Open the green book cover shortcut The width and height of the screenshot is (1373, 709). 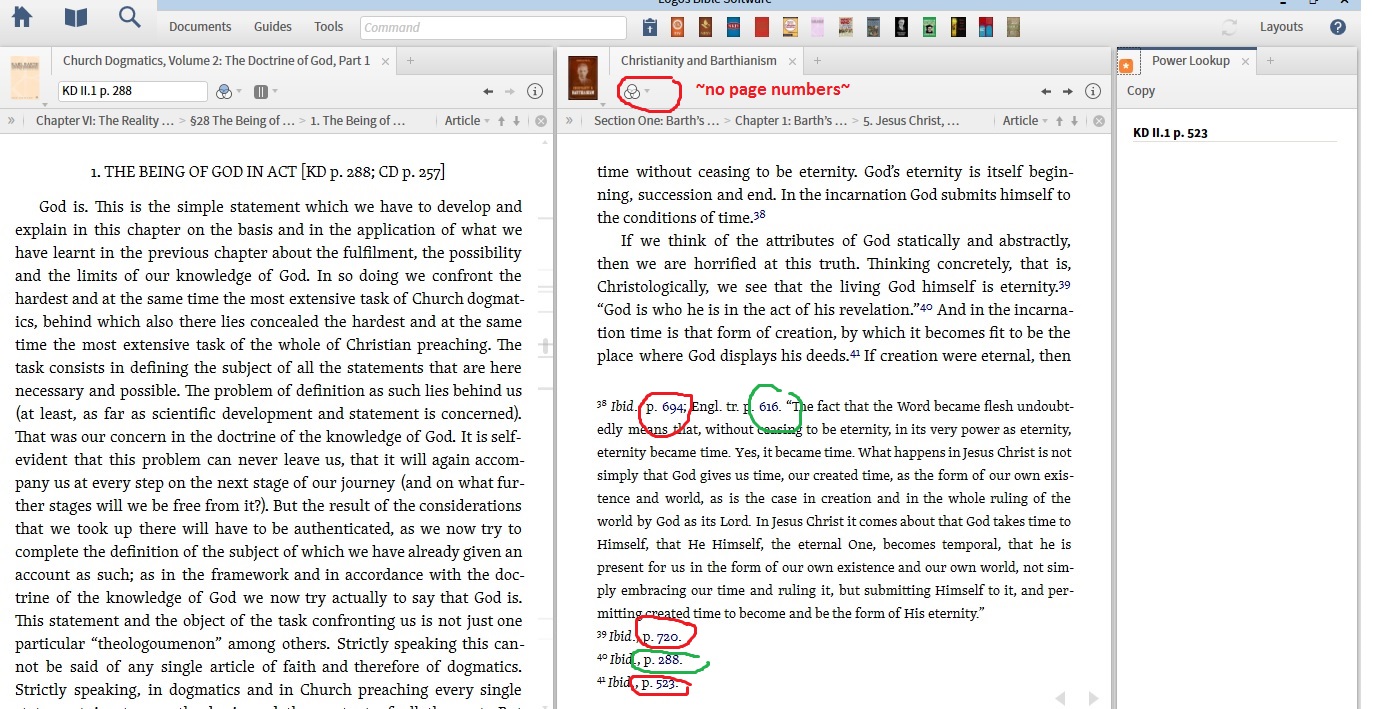(x=929, y=27)
